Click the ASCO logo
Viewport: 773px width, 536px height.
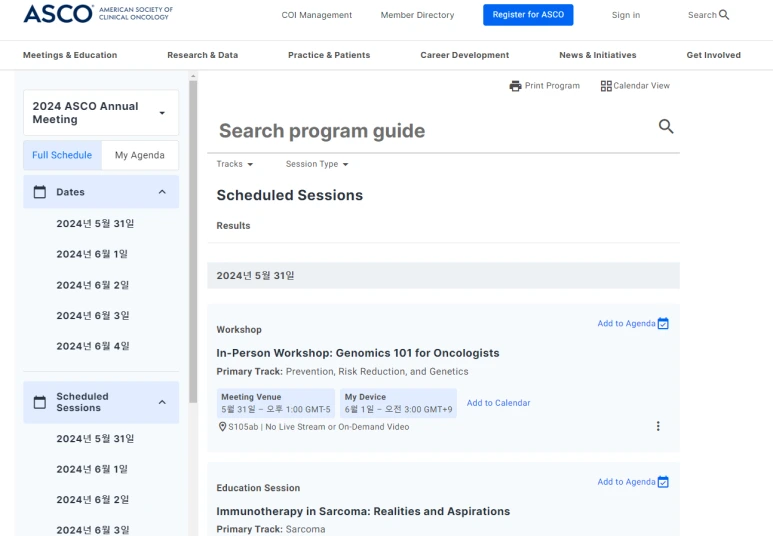click(x=98, y=14)
